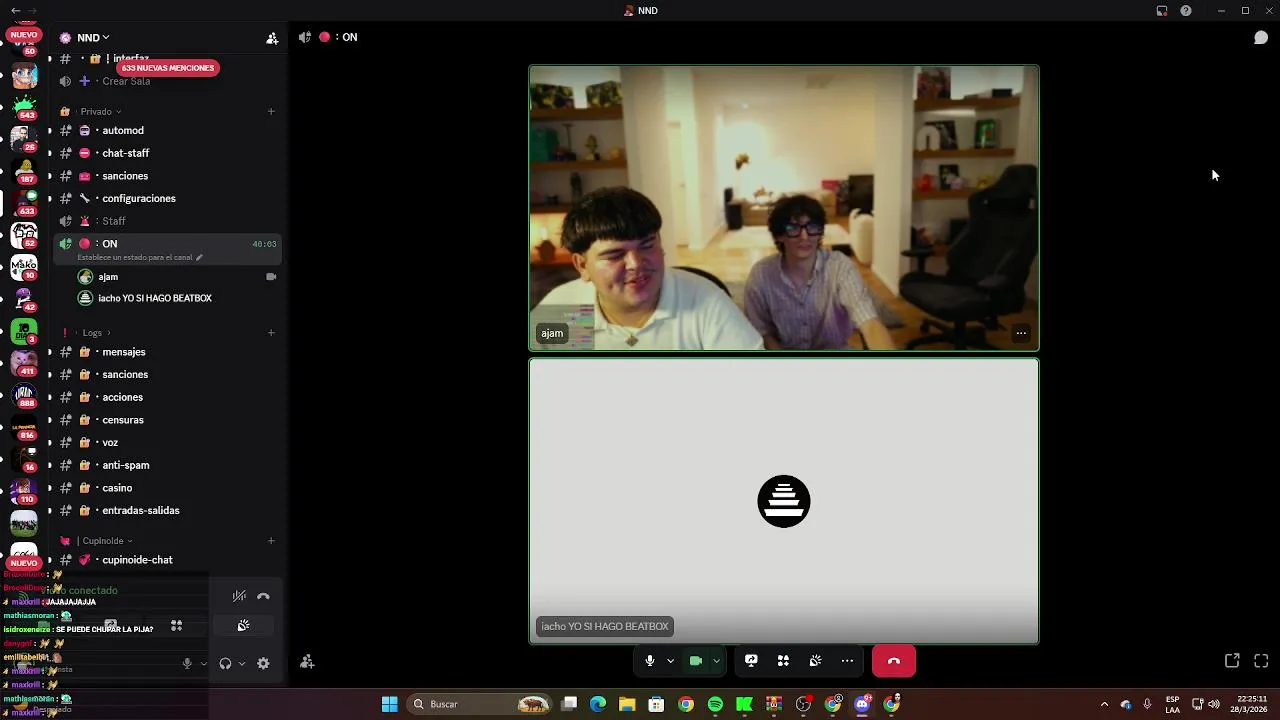This screenshot has width=1280, height=720.
Task: Share your screen from the call bar
Action: tap(751, 661)
